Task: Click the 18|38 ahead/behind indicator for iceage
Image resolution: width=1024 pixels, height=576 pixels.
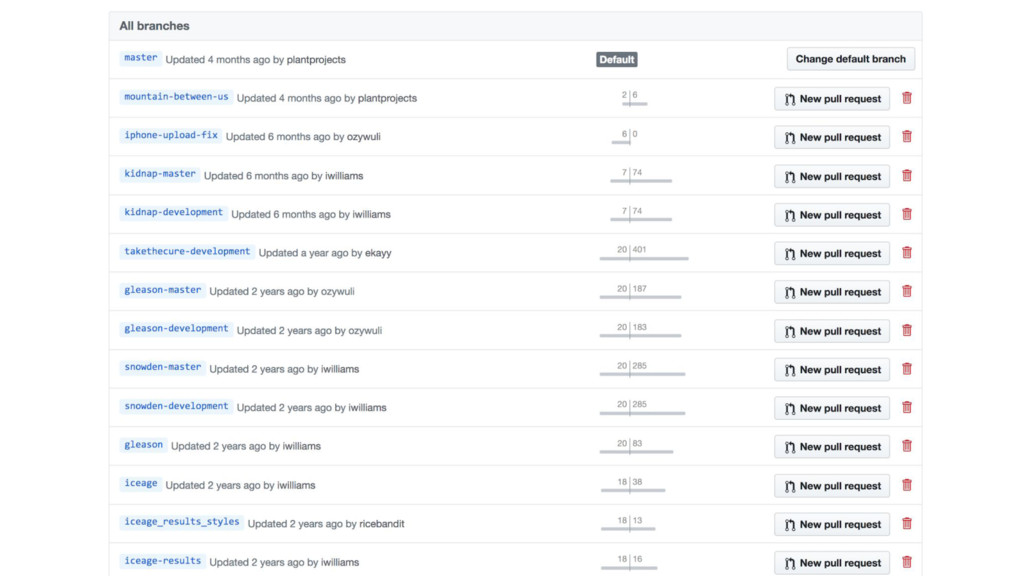Action: point(633,485)
